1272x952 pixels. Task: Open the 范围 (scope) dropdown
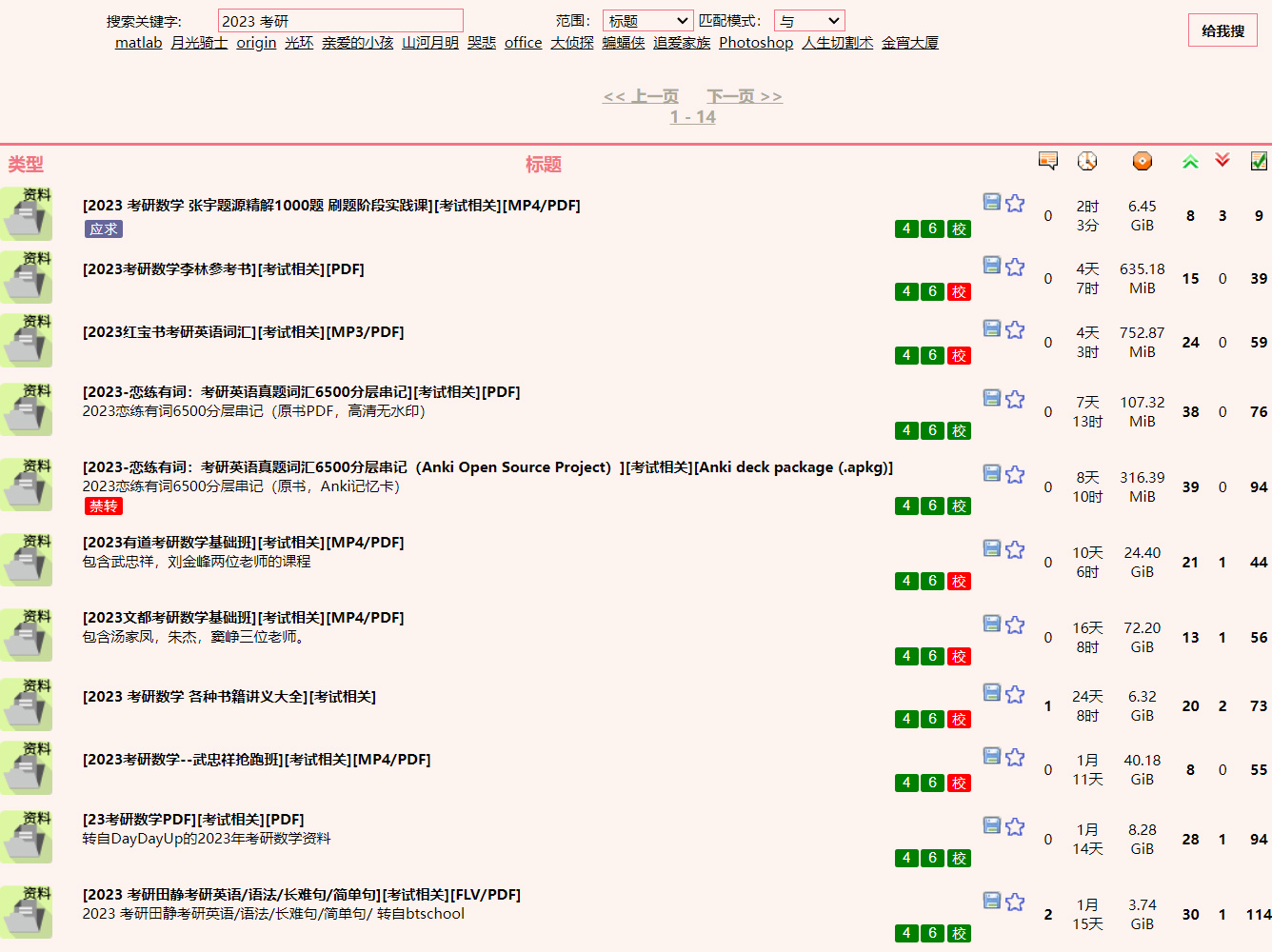pos(647,21)
